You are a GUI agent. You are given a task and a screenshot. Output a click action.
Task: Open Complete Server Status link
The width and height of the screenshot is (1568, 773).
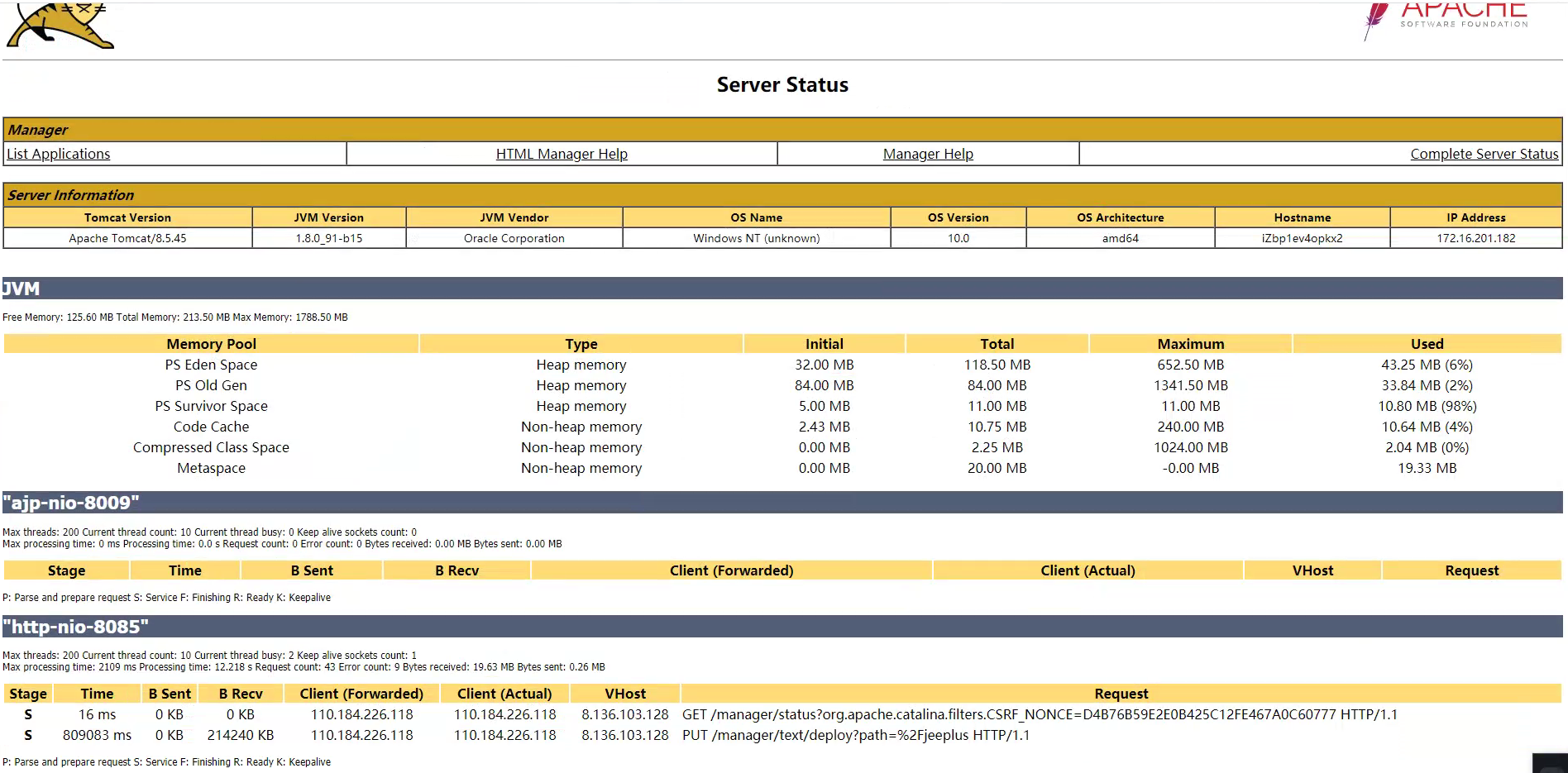click(1484, 154)
